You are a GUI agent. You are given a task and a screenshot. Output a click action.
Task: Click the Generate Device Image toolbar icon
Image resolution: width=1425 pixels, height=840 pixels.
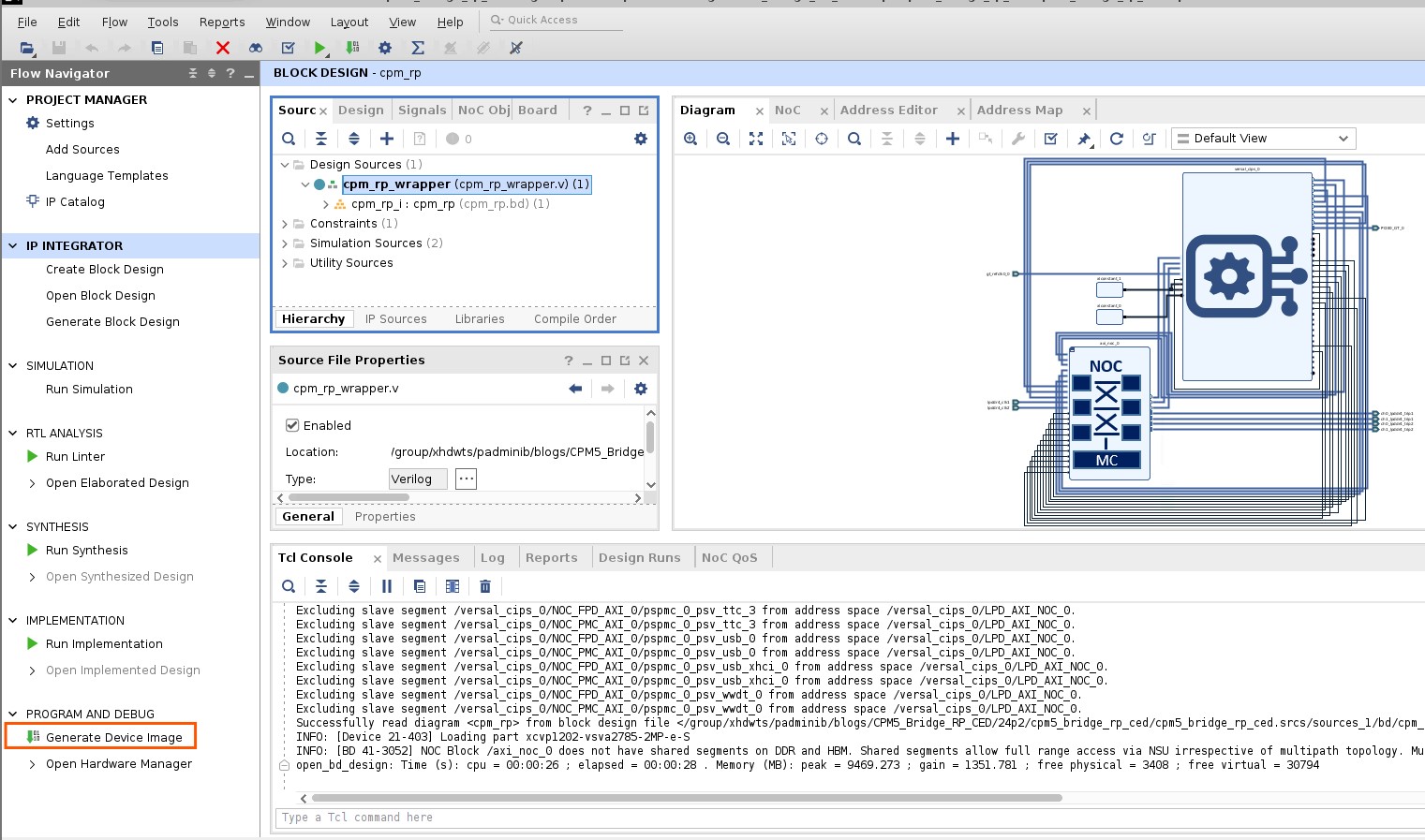(352, 48)
